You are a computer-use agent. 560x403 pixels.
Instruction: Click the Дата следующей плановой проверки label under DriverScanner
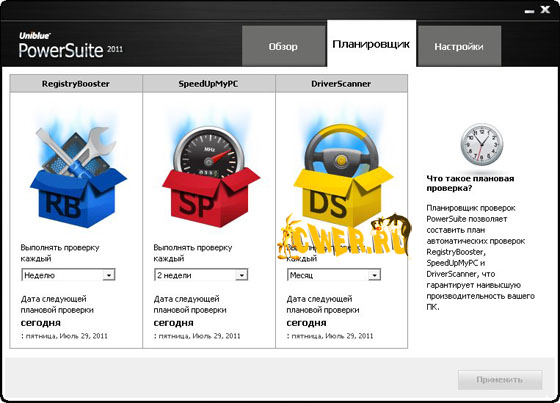pos(323,304)
